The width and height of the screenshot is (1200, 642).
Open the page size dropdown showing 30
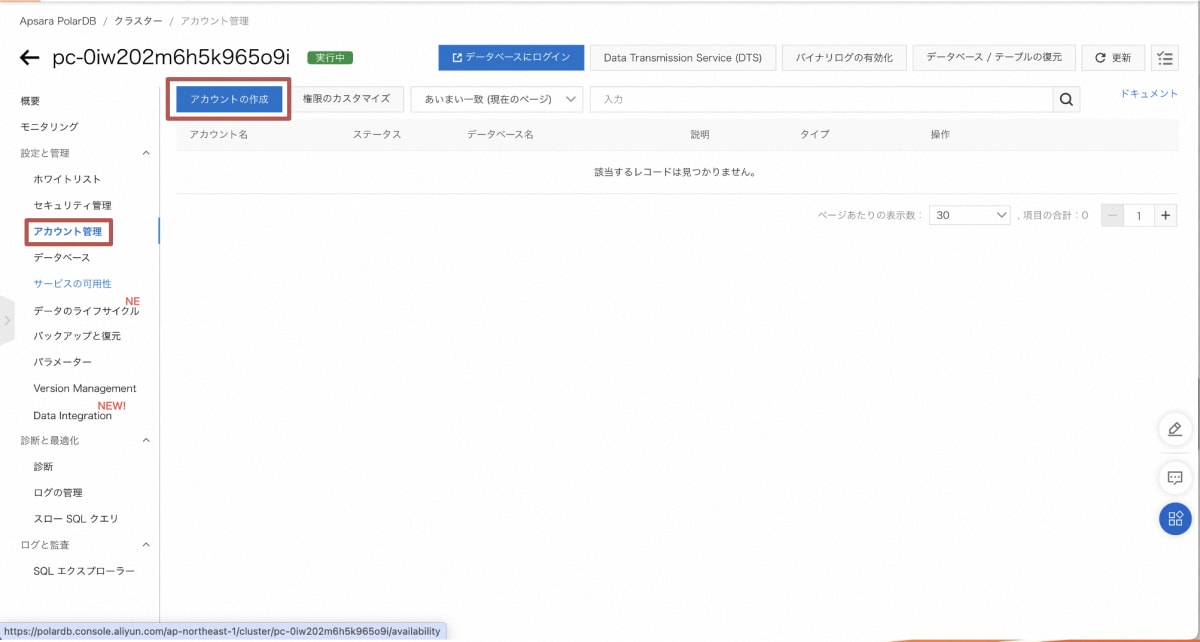coord(968,214)
